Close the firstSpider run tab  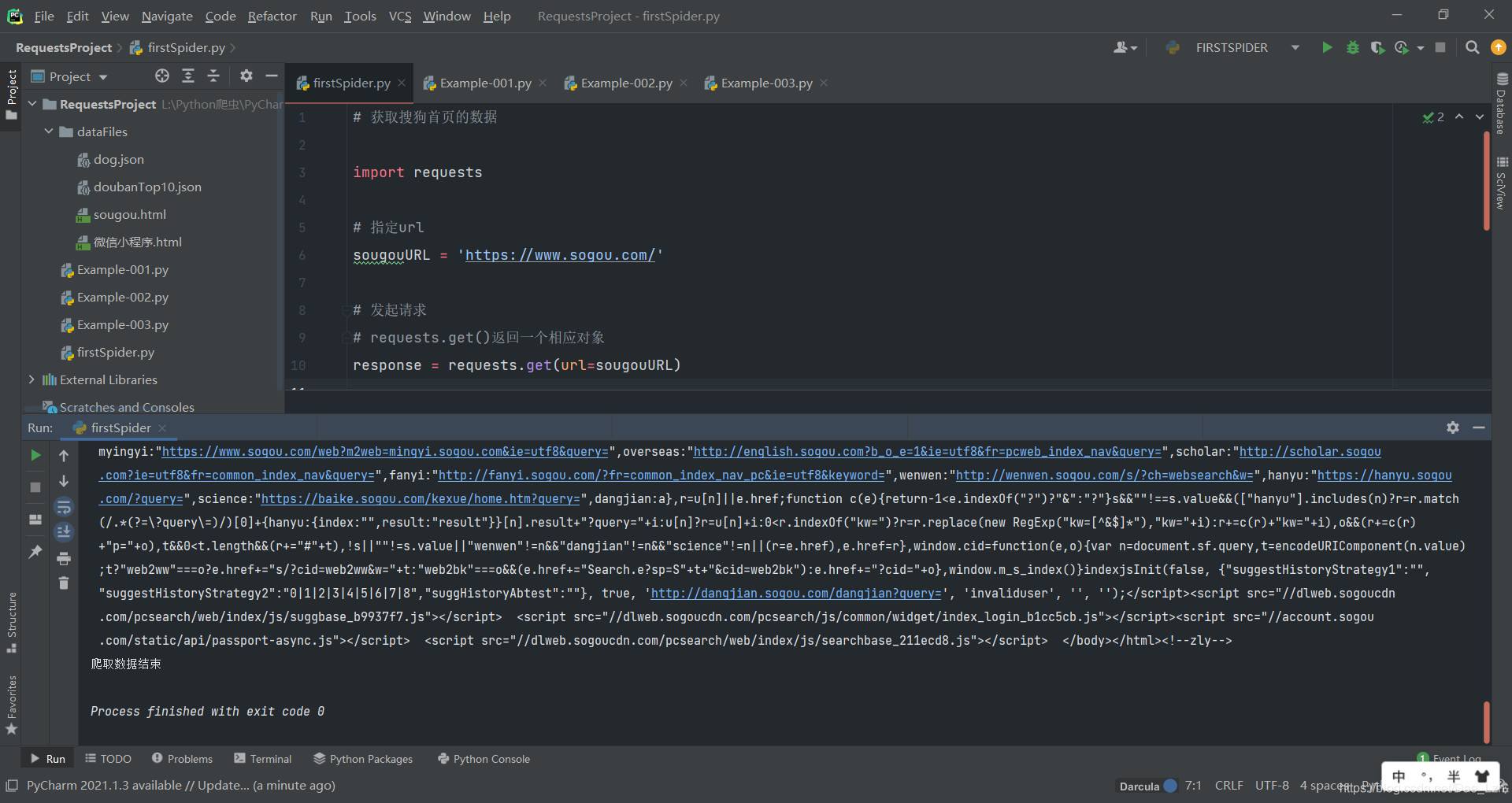pyautogui.click(x=162, y=427)
